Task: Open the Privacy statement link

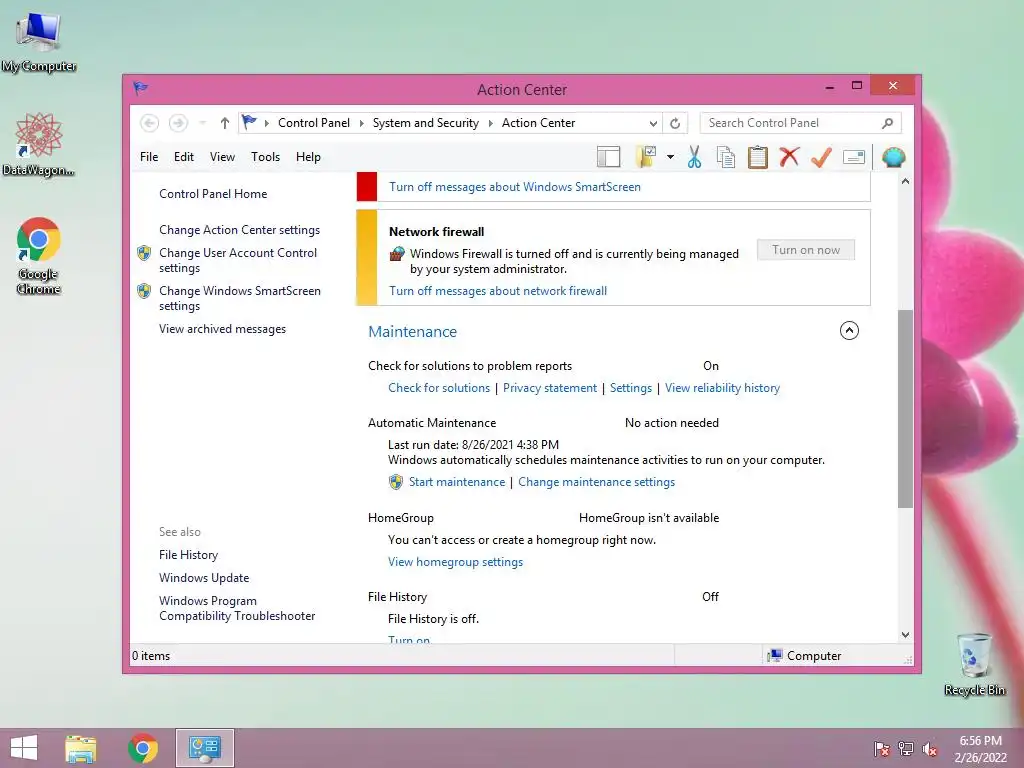Action: pos(550,388)
